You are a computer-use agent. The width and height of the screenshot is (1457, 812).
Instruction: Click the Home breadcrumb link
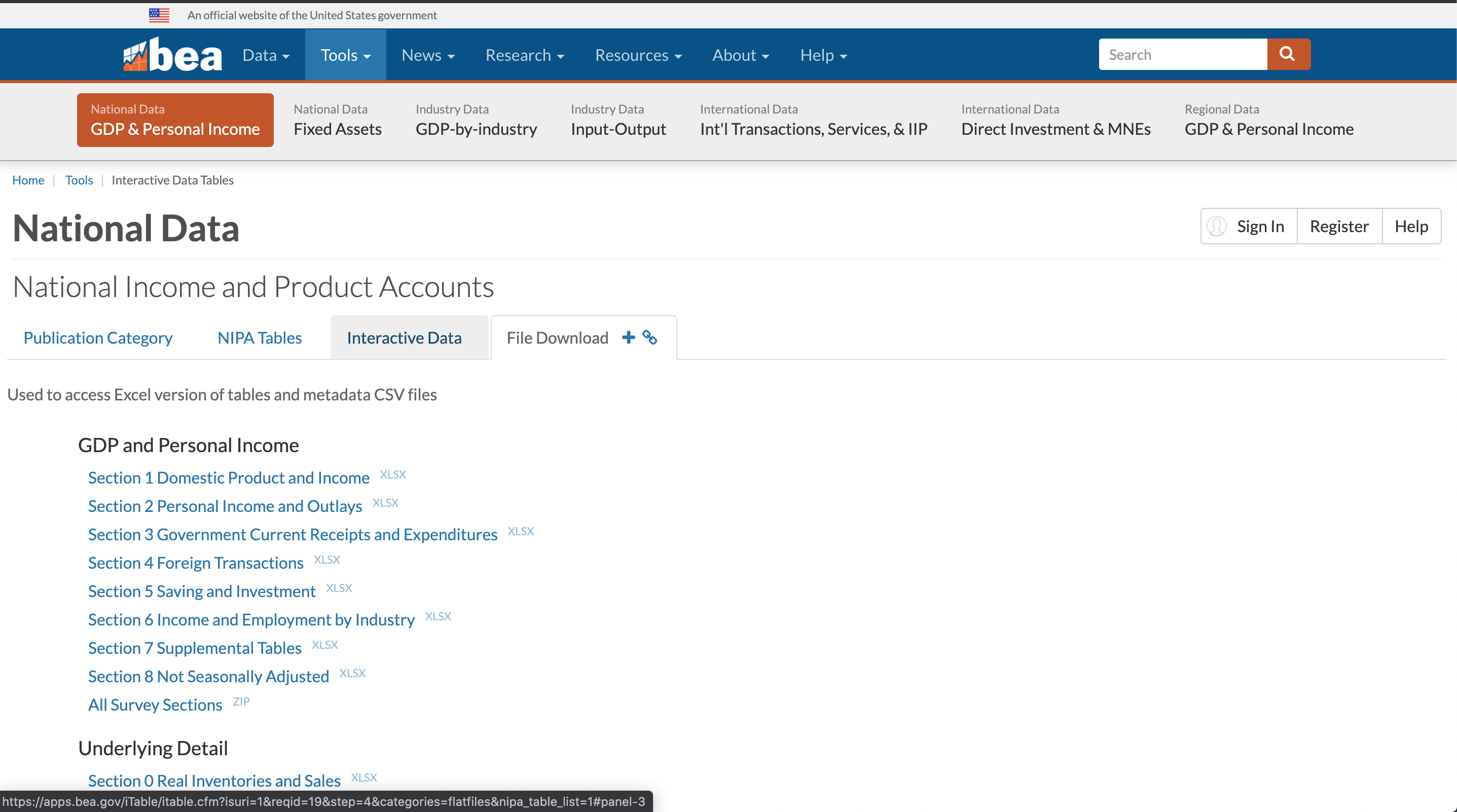tap(28, 180)
